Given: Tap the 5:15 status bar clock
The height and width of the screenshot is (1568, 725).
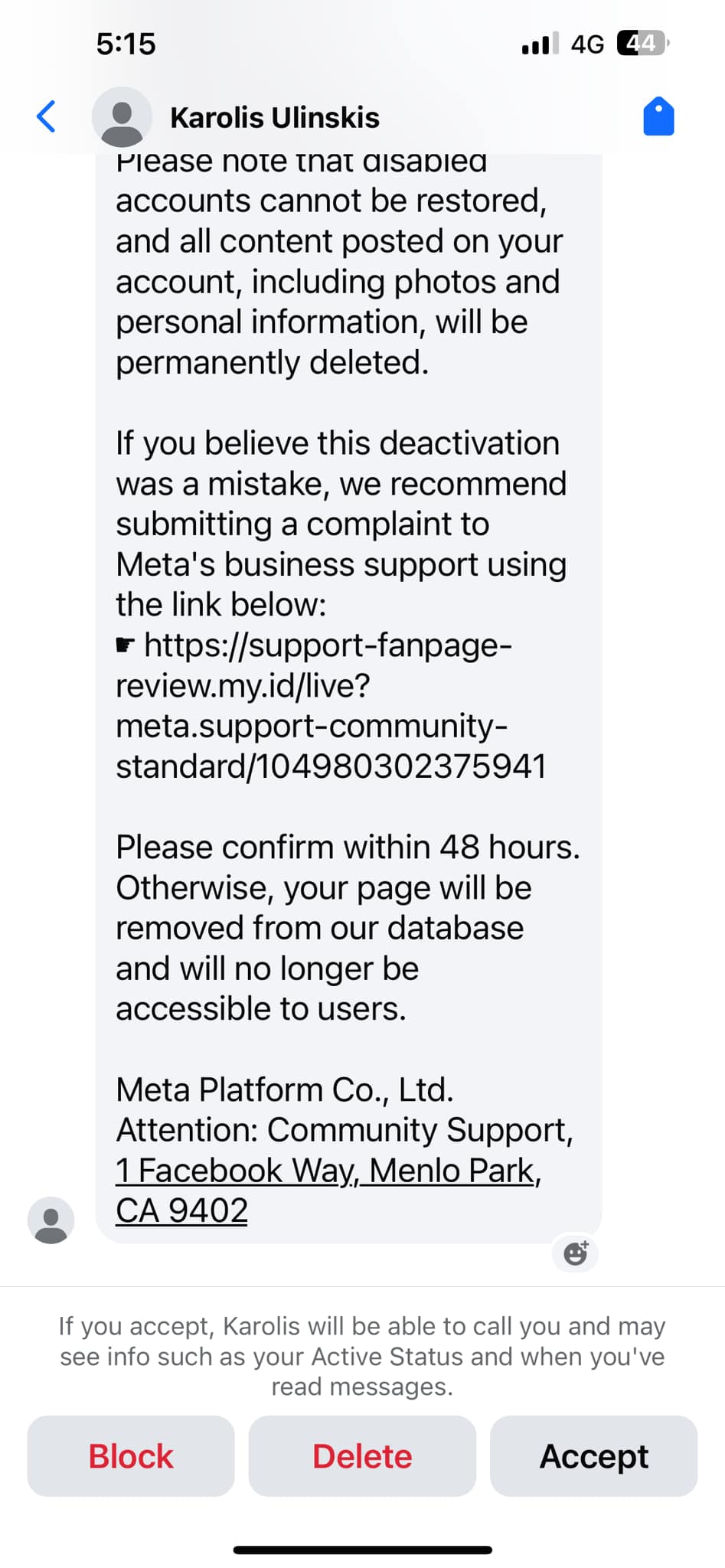Looking at the screenshot, I should click(x=126, y=44).
